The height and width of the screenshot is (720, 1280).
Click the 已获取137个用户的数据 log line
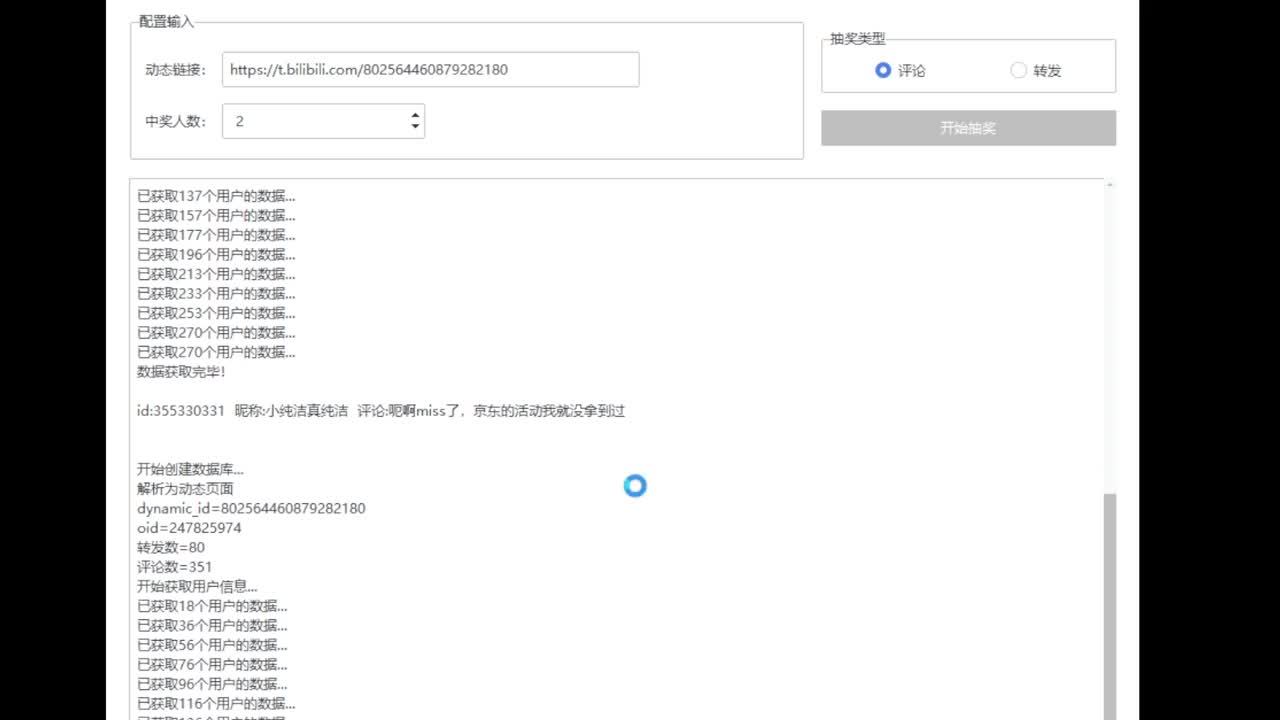(216, 196)
